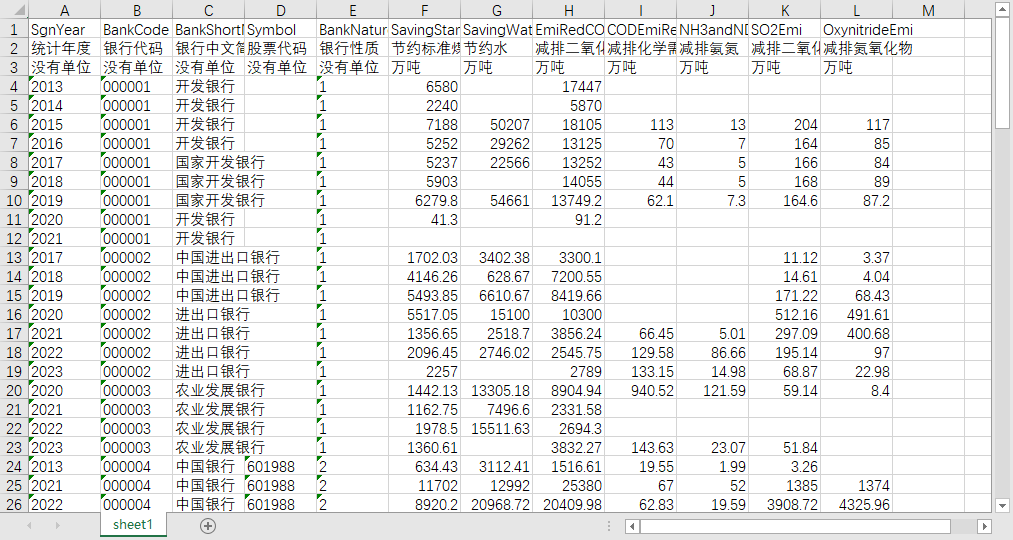Select cell with value 54661

497,201
